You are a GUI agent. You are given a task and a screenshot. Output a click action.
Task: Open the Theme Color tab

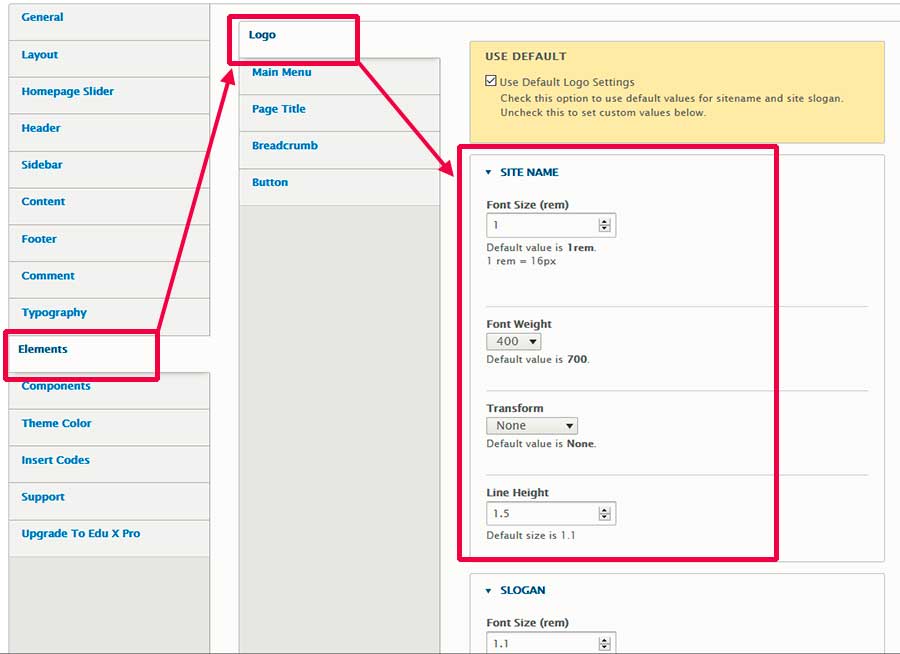point(56,424)
